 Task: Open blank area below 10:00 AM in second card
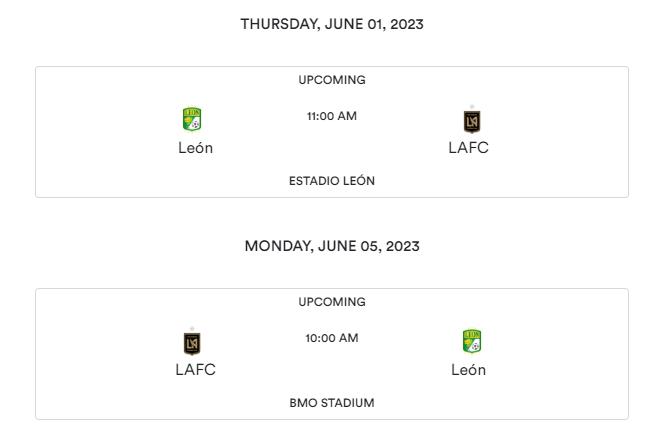[332, 370]
